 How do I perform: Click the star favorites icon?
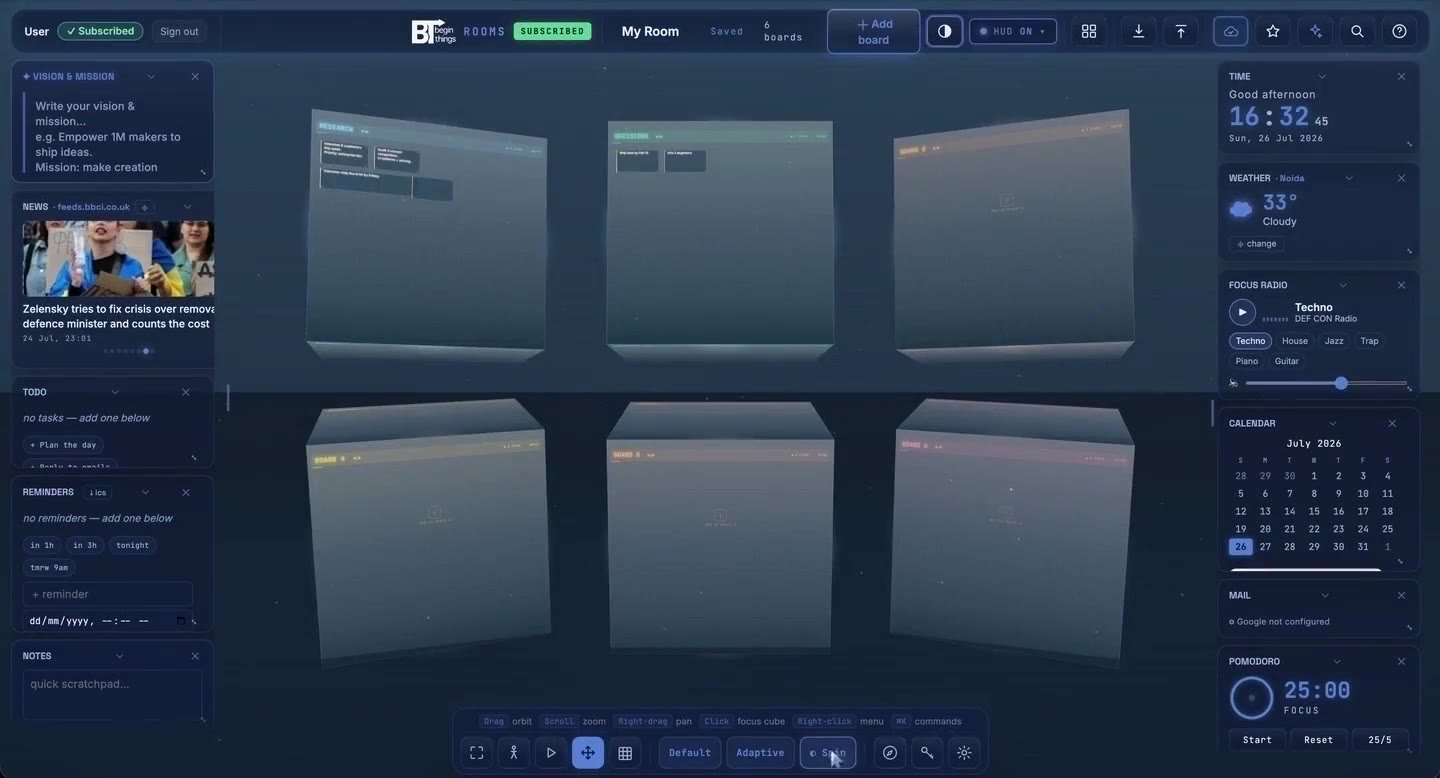click(x=1273, y=31)
